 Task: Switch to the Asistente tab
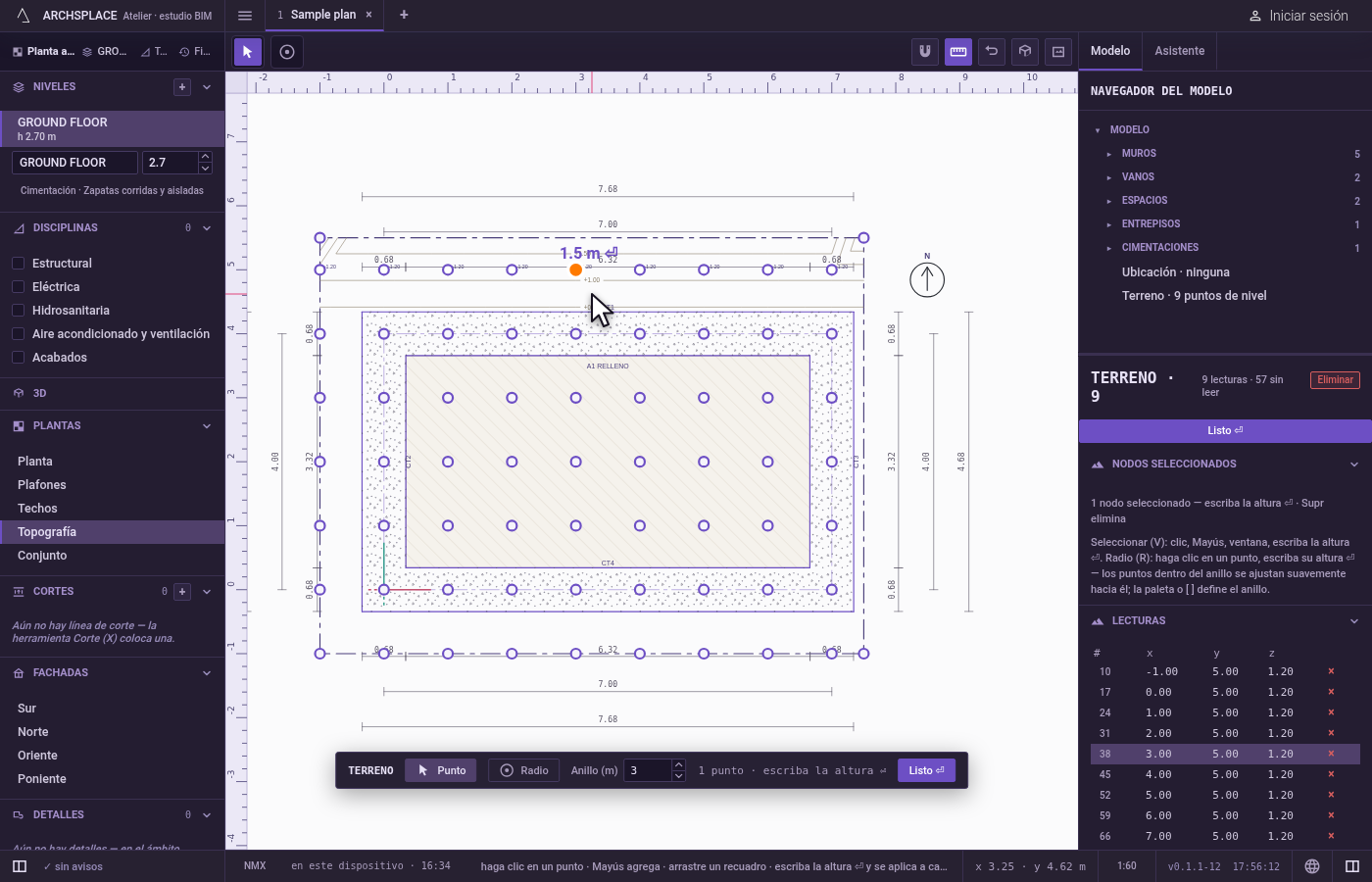(x=1180, y=51)
